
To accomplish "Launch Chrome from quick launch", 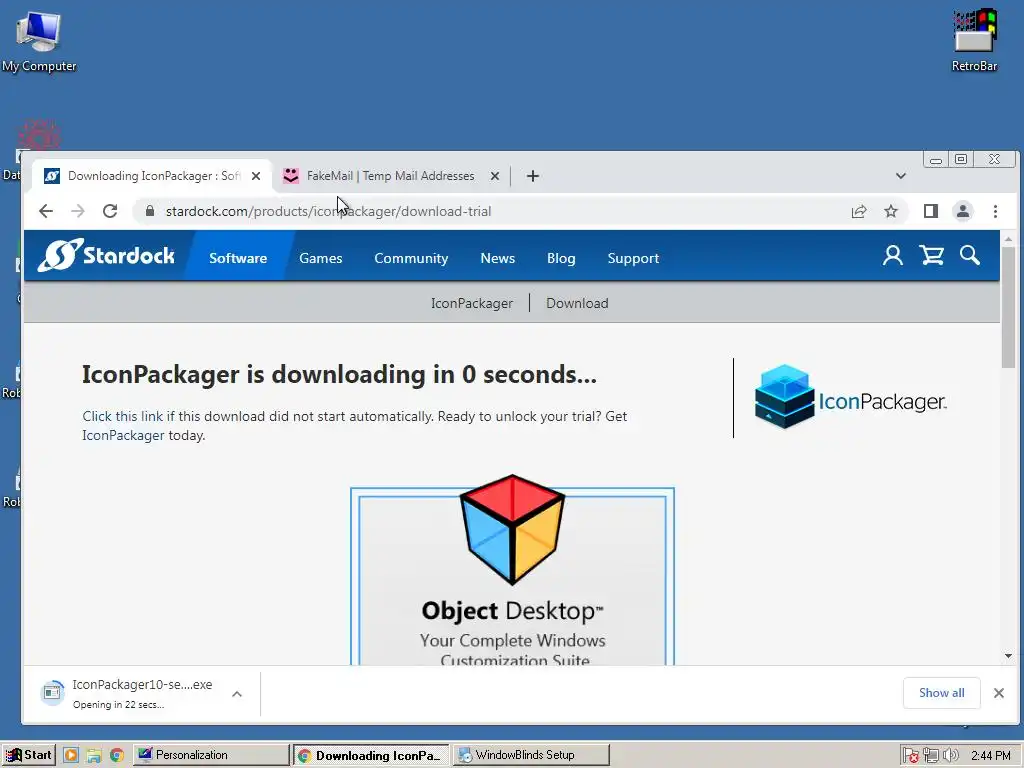I will point(116,755).
